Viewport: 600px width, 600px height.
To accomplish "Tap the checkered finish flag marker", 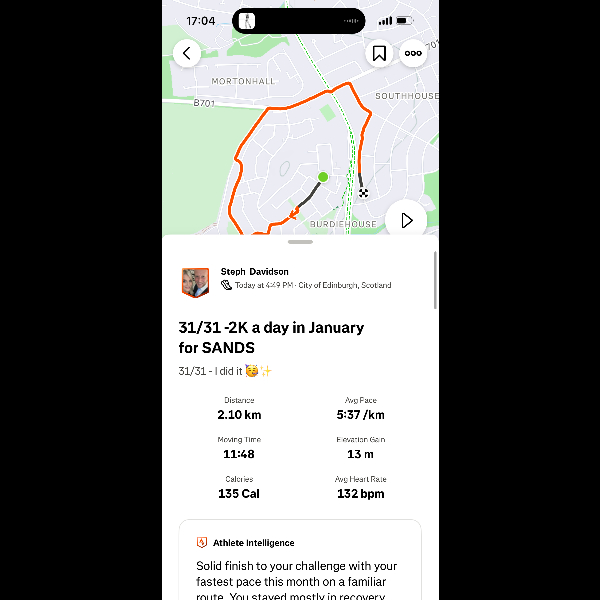I will (363, 193).
